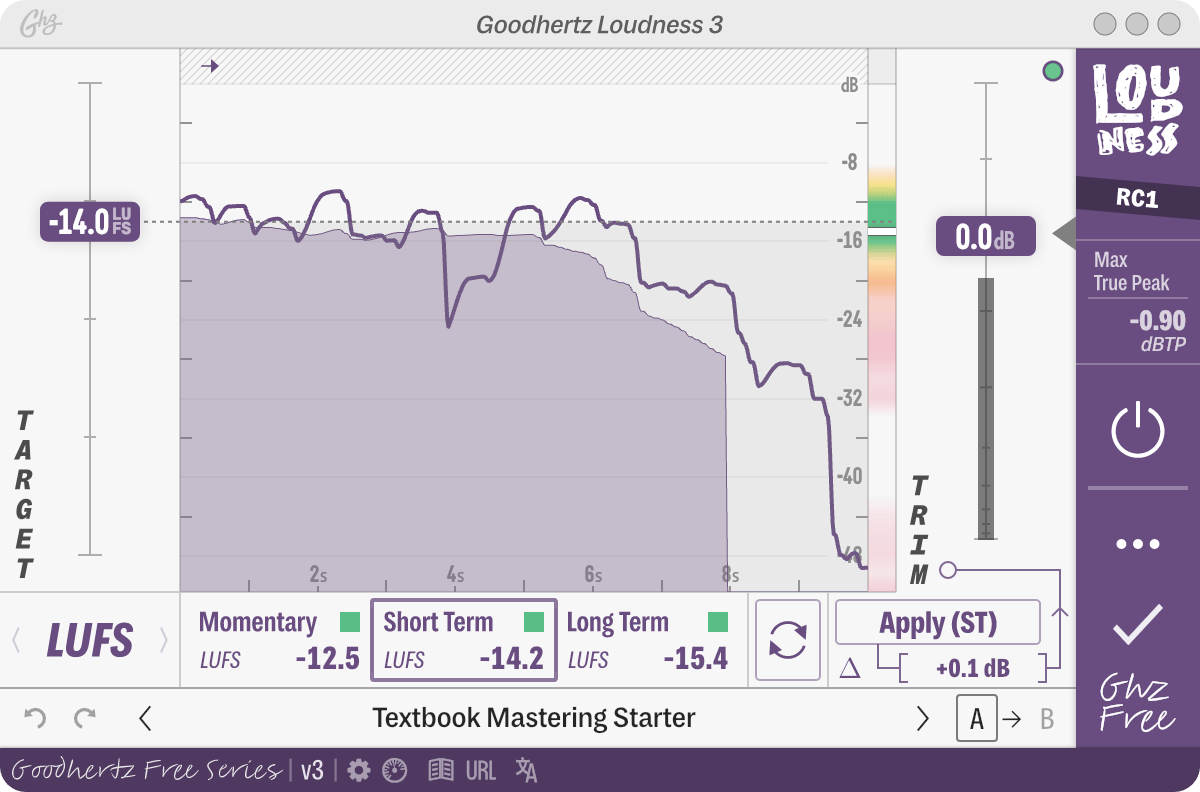Image resolution: width=1200 pixels, height=792 pixels.
Task: Go to the previous preset
Action: 145,718
